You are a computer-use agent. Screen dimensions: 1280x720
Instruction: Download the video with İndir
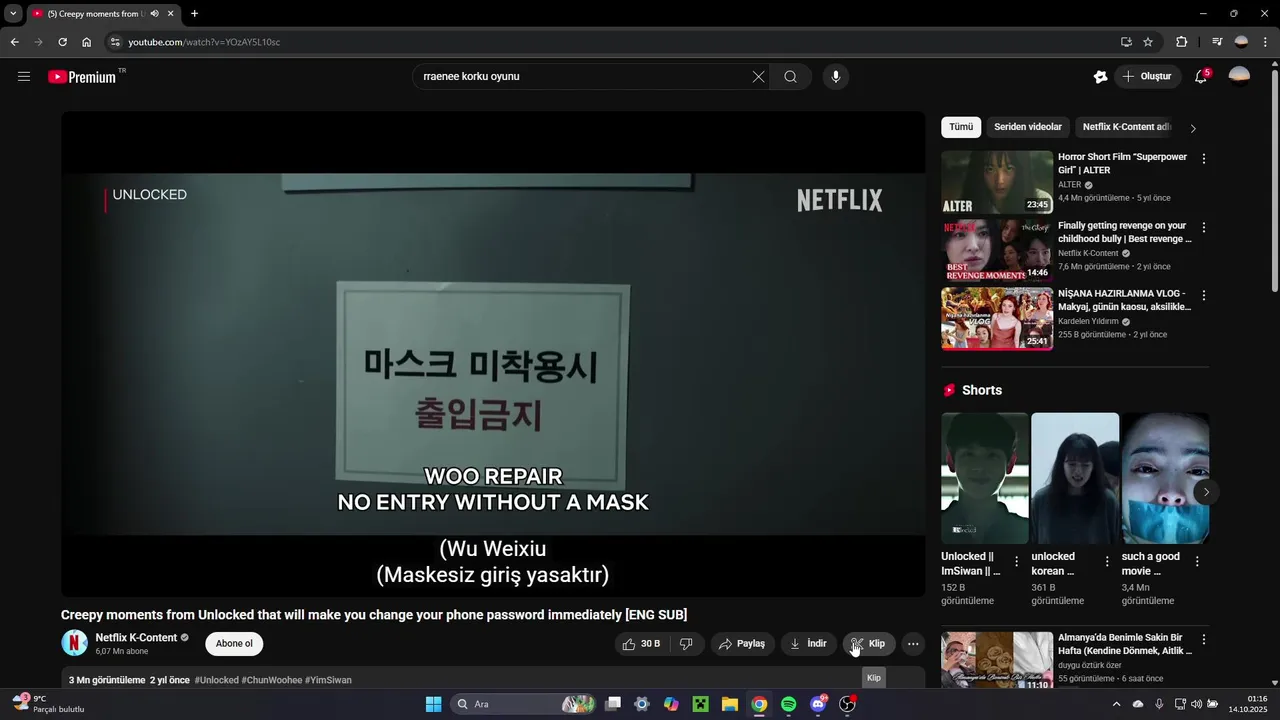809,644
